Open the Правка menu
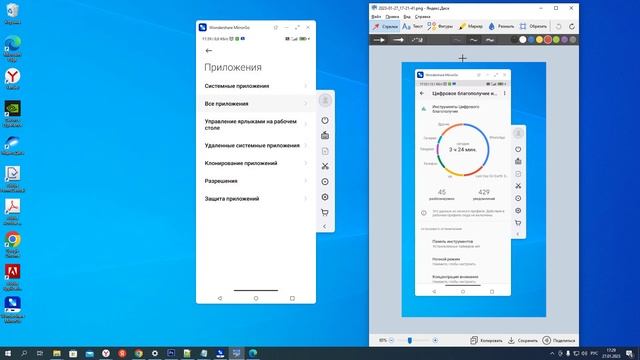The image size is (640, 360). pos(392,17)
